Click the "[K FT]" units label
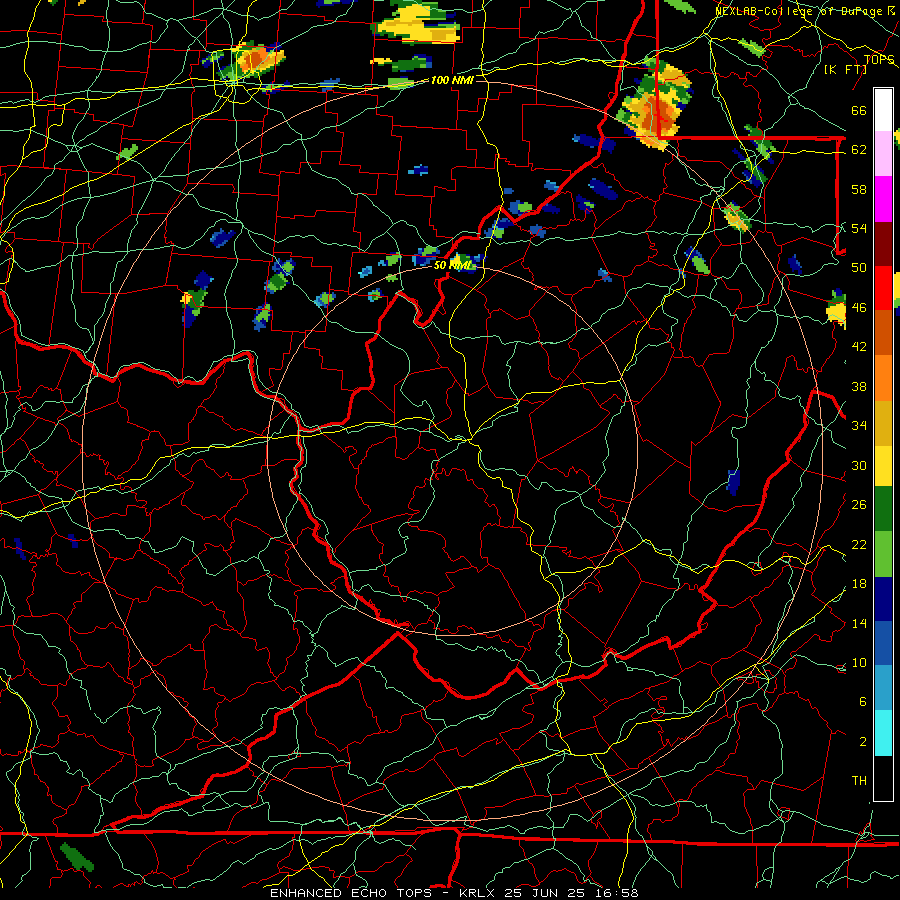900x900 pixels. [845, 69]
